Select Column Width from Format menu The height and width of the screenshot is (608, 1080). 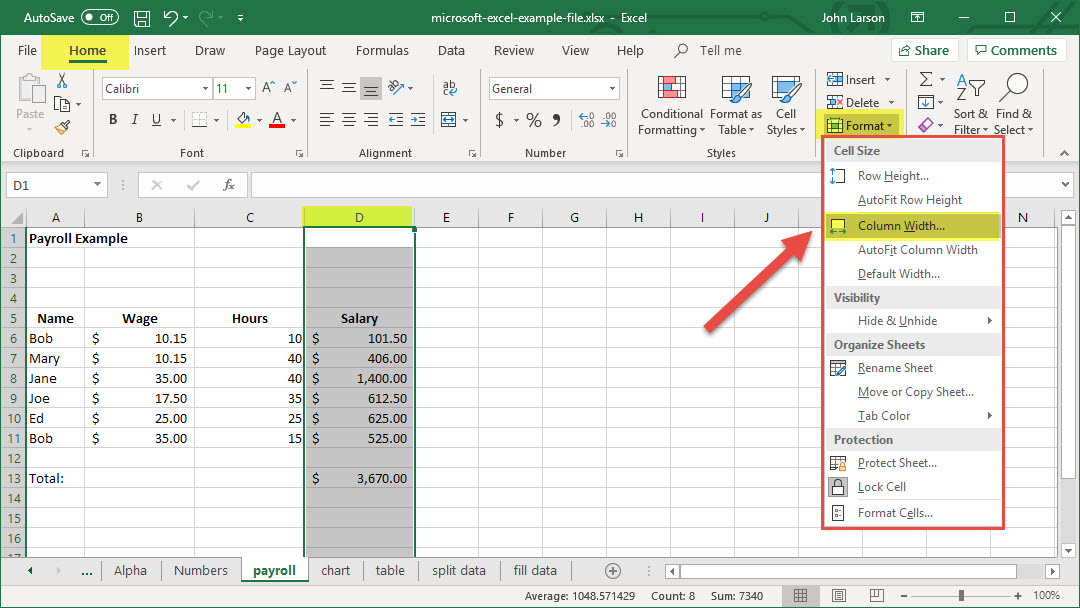point(900,226)
